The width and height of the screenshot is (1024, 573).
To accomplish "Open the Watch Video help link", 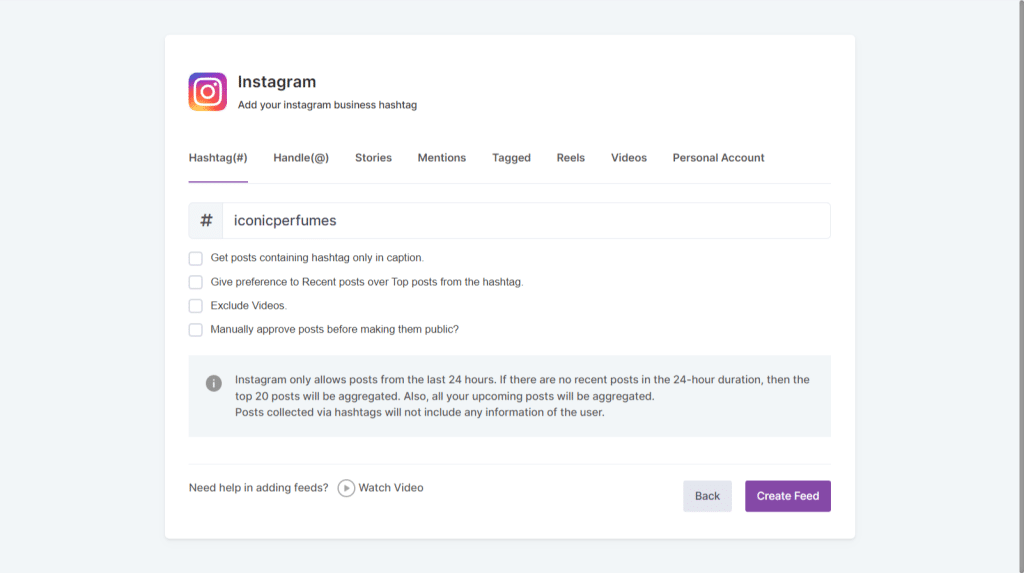I will click(x=390, y=488).
